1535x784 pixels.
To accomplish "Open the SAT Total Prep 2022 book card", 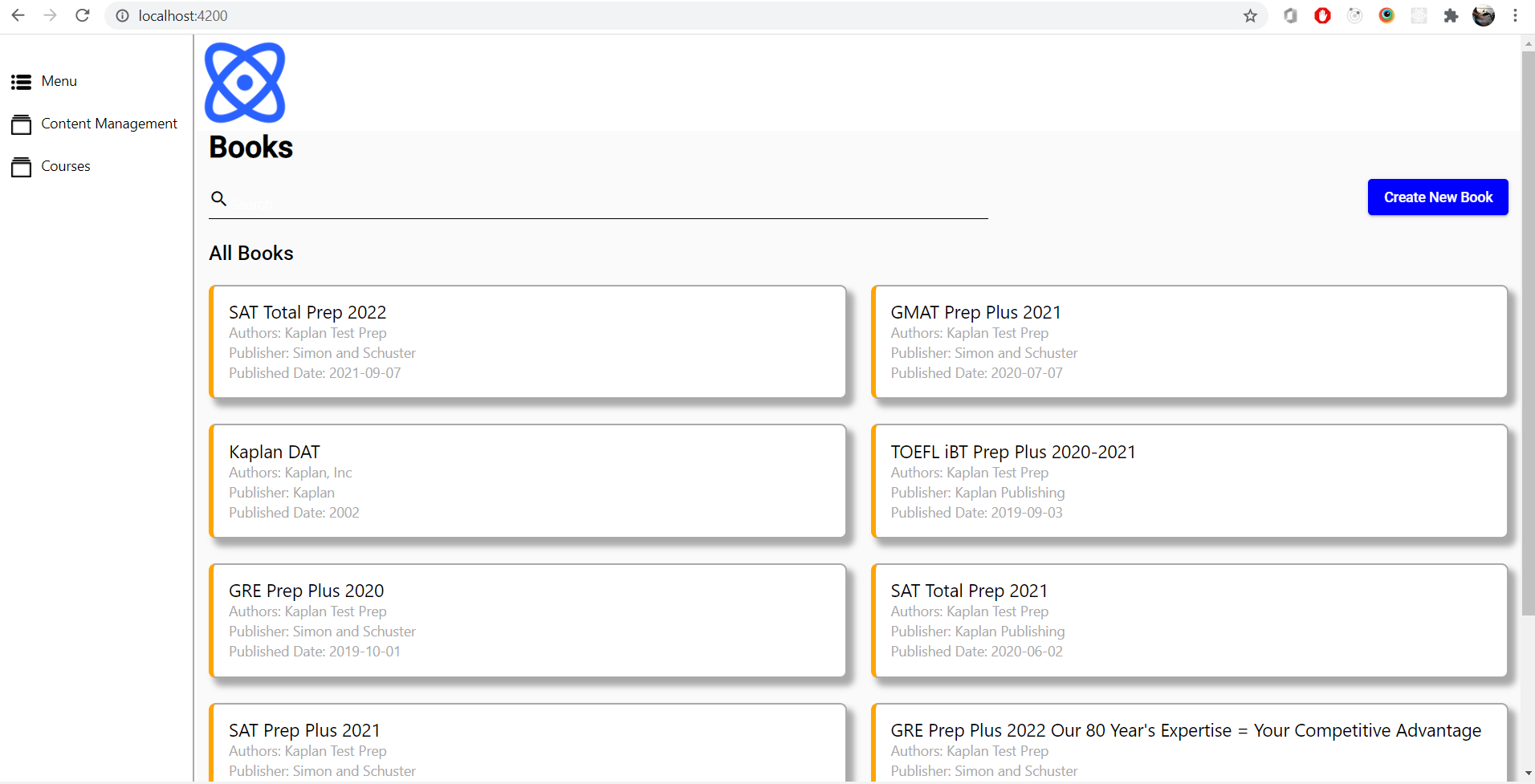I will coord(527,342).
